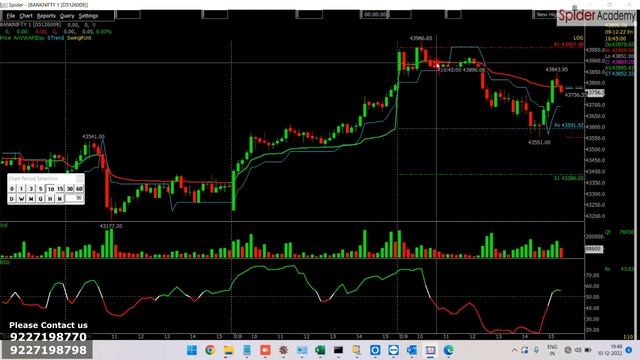Show hidden system tray icons
The image size is (640, 360).
(x=514, y=350)
